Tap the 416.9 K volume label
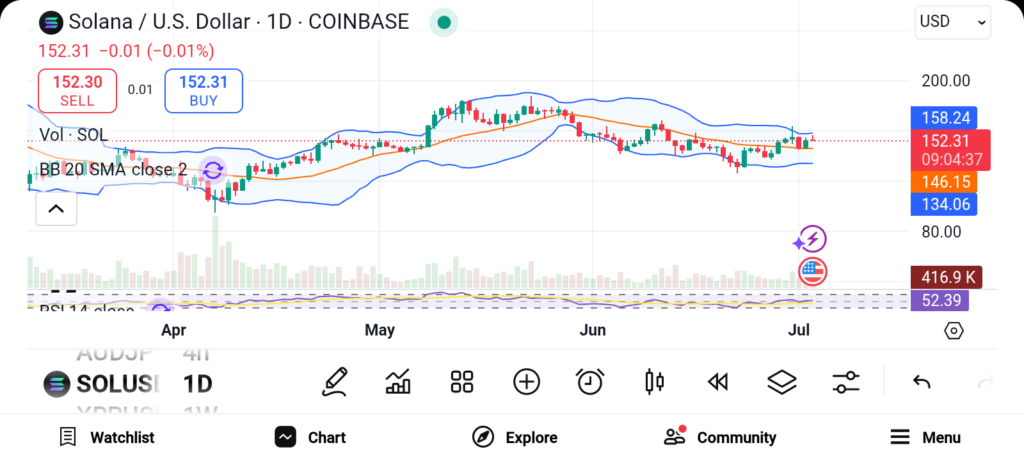This screenshot has width=1024, height=461. pyautogui.click(x=946, y=278)
